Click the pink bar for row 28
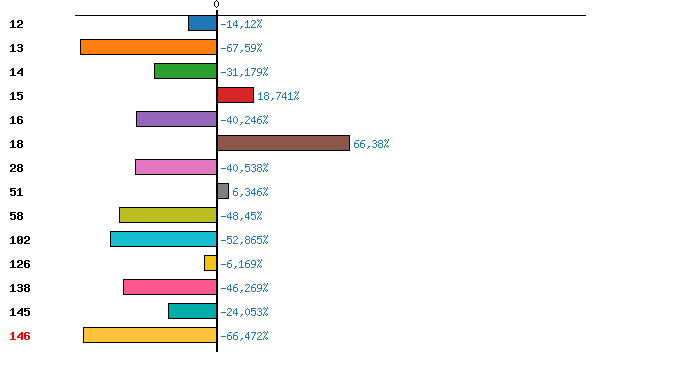The height and width of the screenshot is (381, 700). 176,167
